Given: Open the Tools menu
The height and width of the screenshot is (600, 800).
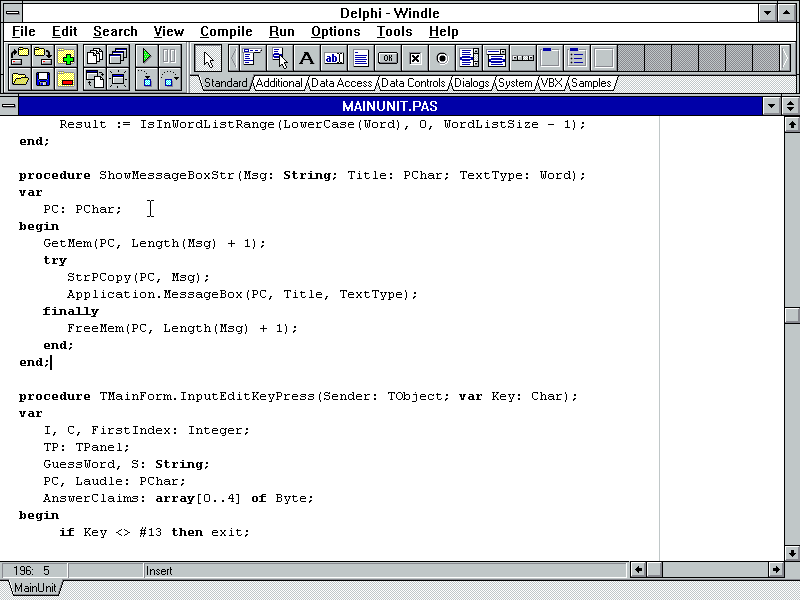Looking at the screenshot, I should click(394, 32).
